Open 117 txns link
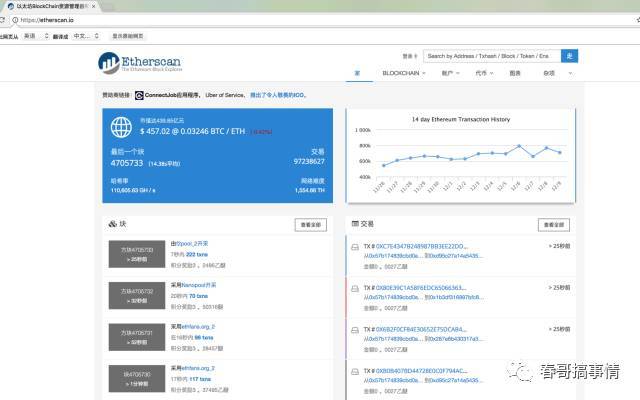Viewport: 640px width, 400px height. (x=200, y=379)
